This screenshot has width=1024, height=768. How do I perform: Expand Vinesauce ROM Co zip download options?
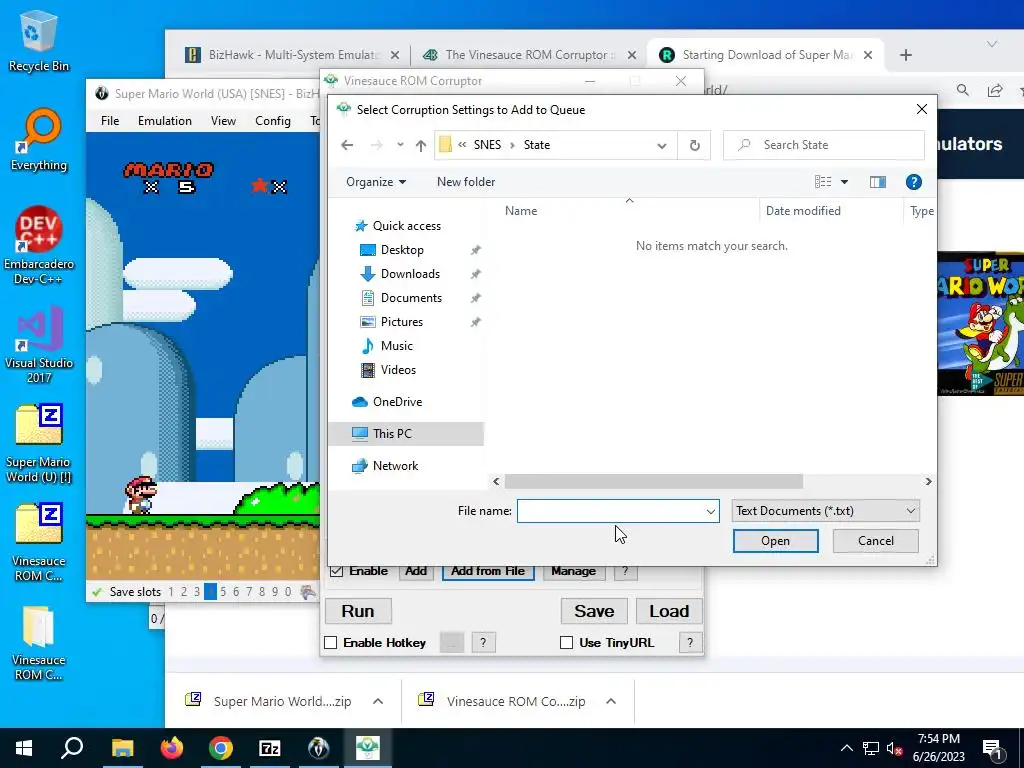point(611,701)
